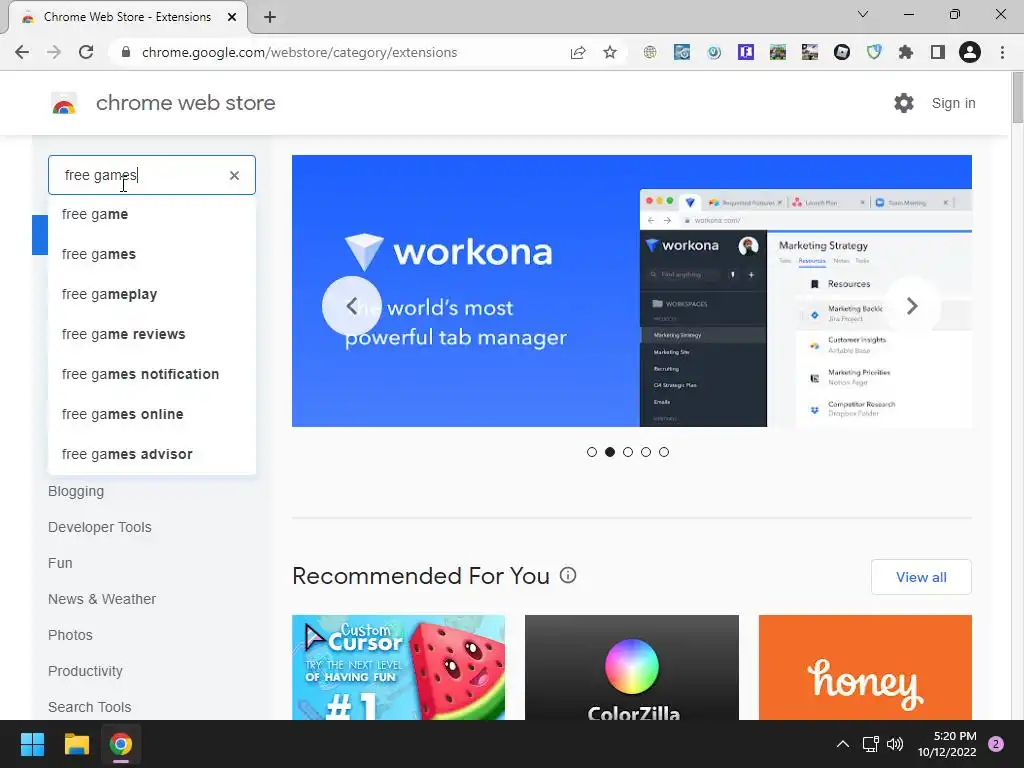Open web store settings gear

pyautogui.click(x=904, y=103)
